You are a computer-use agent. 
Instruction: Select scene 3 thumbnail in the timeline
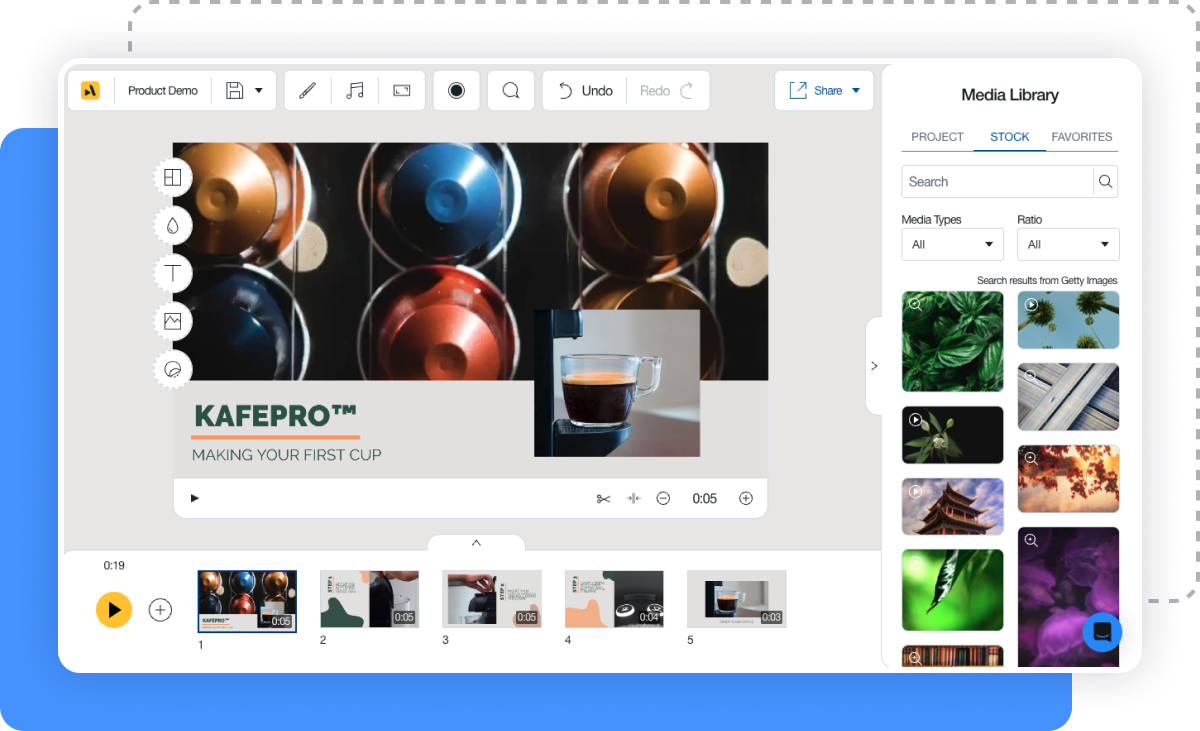pos(492,598)
